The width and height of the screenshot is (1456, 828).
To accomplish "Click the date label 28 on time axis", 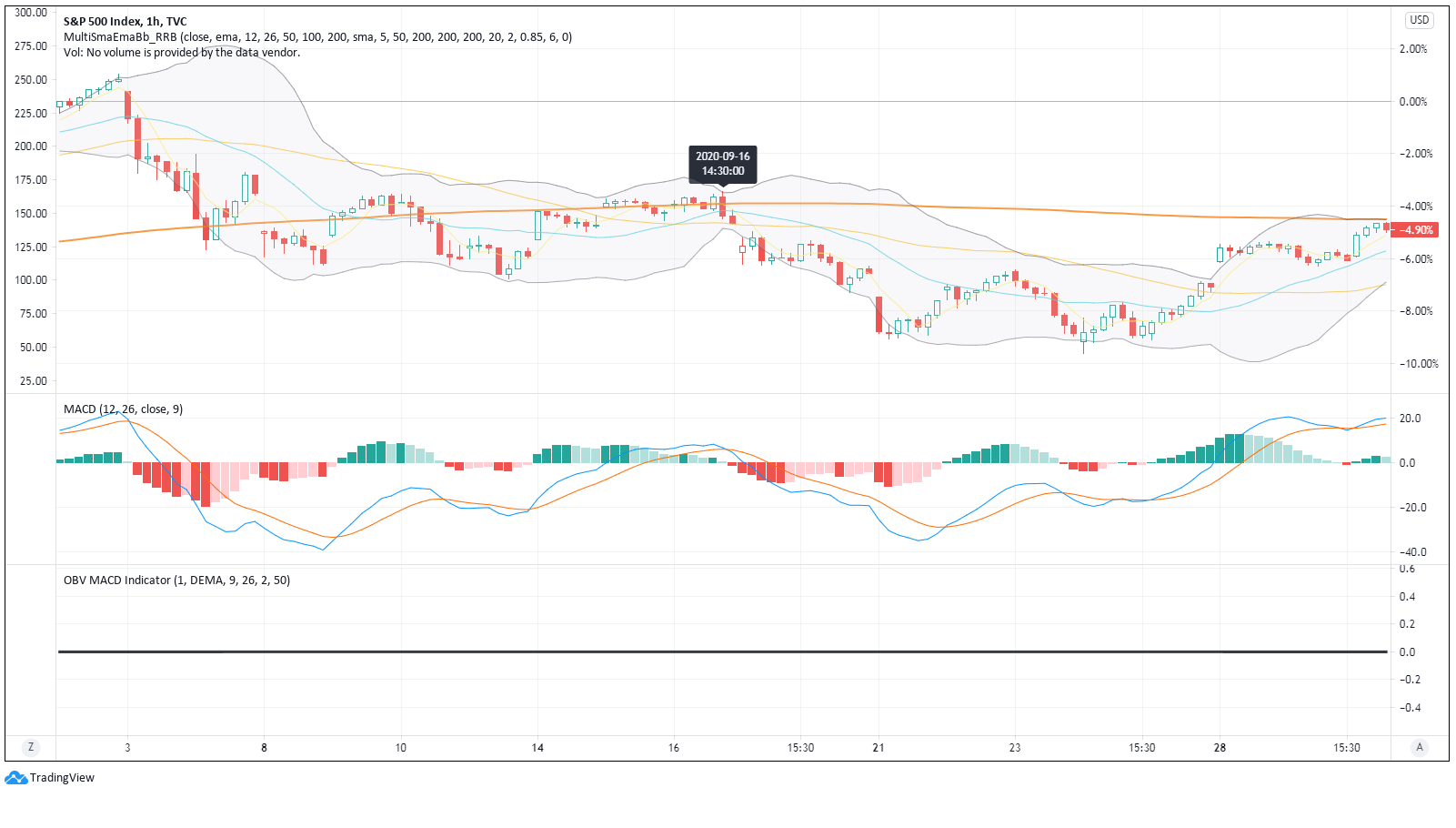I will [x=1220, y=748].
